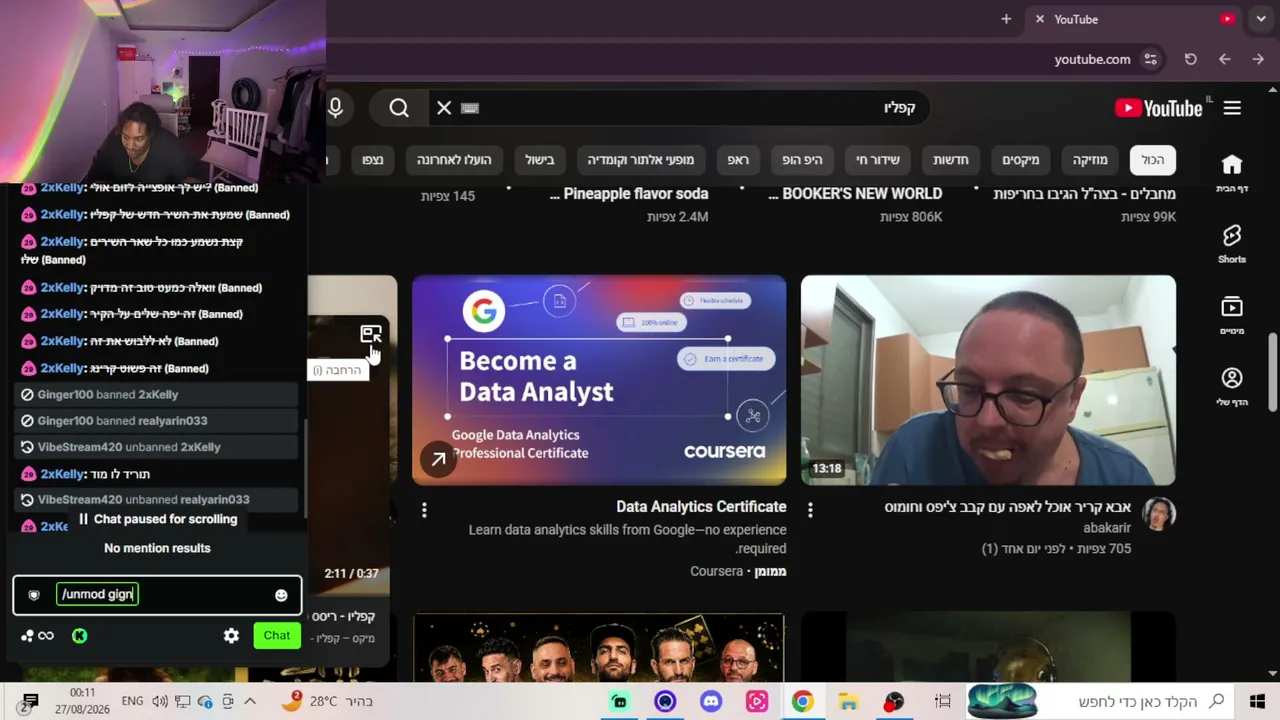
Task: Switch the ENG keyboard language indicator
Action: [132, 702]
